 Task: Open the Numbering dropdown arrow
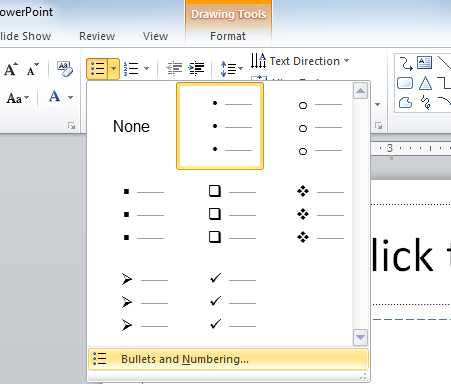click(x=146, y=69)
